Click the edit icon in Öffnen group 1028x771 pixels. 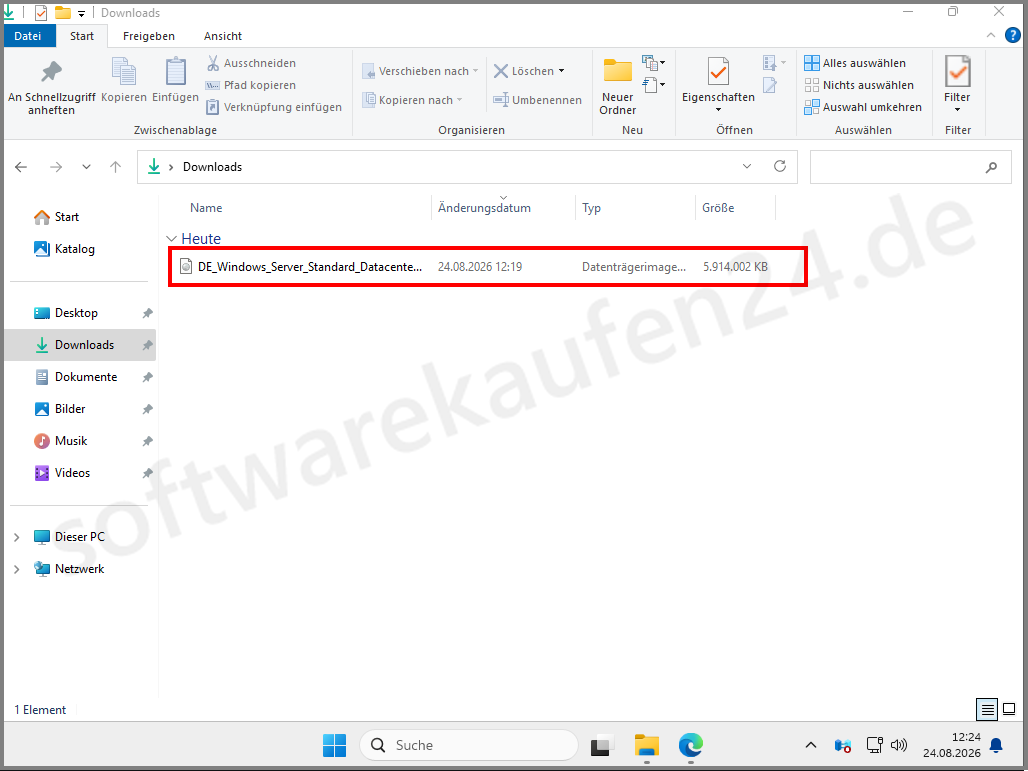[770, 85]
